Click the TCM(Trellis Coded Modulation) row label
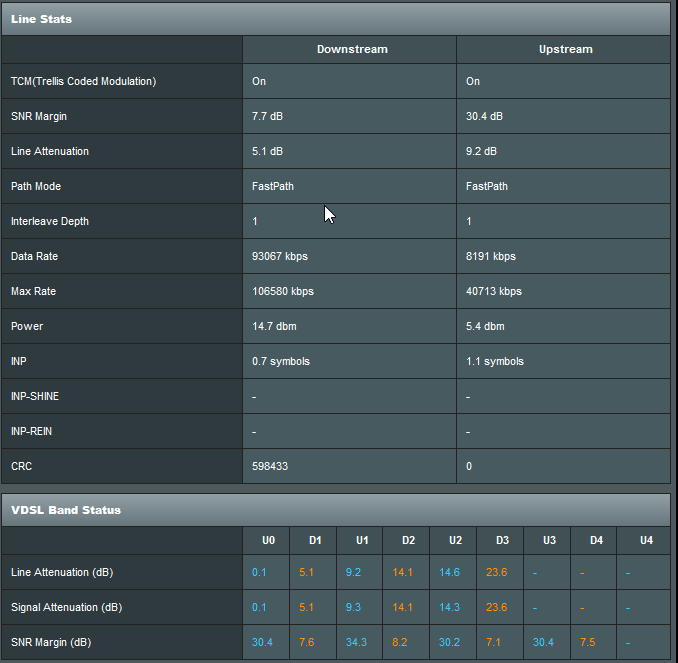This screenshot has height=663, width=678. click(x=83, y=81)
